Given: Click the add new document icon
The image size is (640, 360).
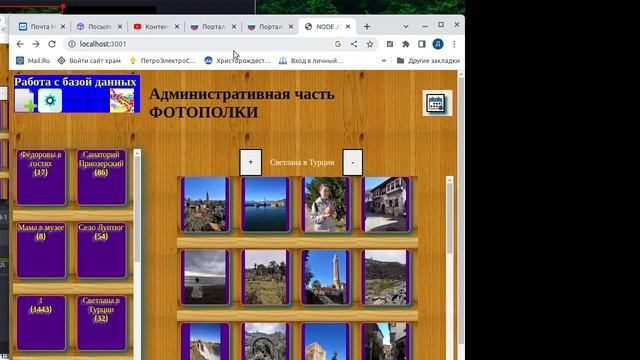Looking at the screenshot, I should [x=25, y=100].
